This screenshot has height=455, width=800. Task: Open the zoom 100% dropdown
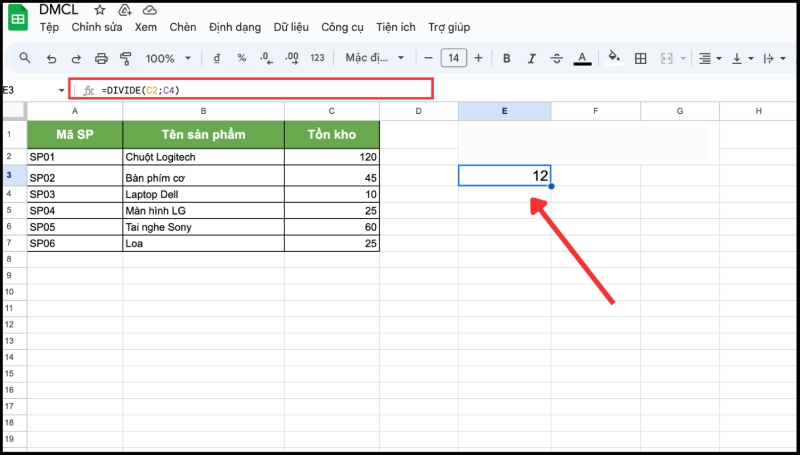166,58
